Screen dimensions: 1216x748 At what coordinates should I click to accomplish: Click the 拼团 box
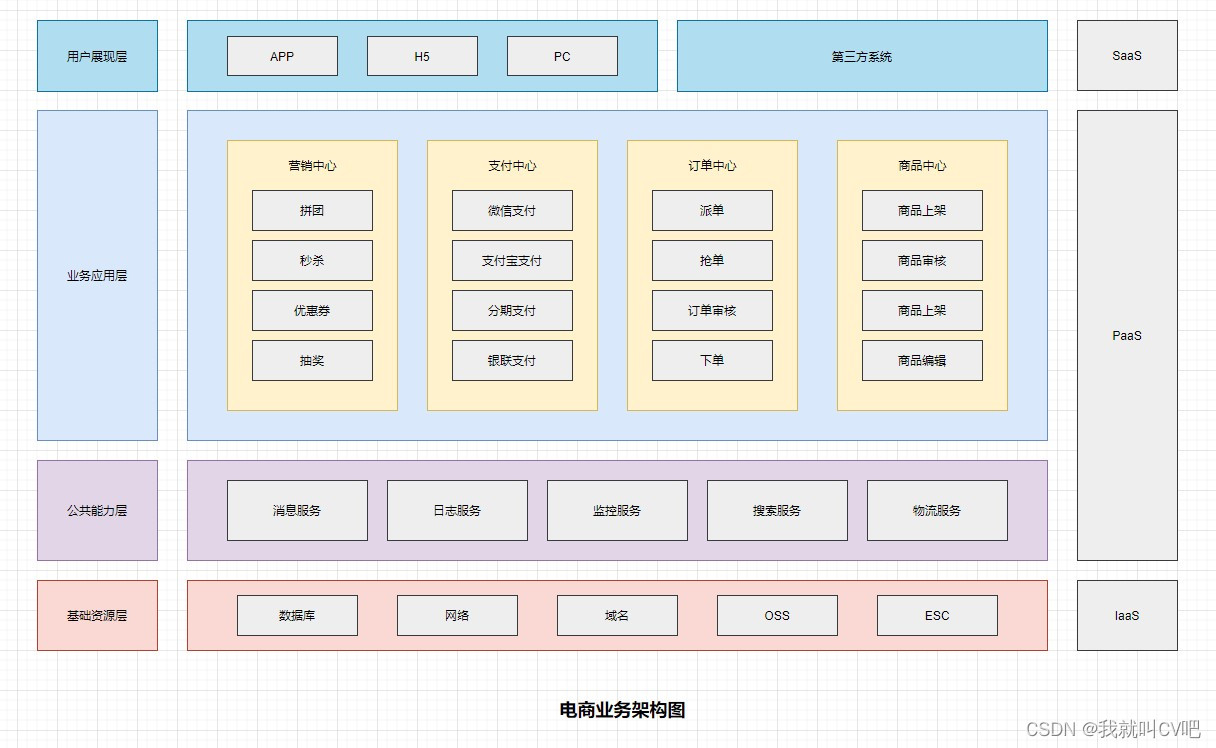point(311,210)
